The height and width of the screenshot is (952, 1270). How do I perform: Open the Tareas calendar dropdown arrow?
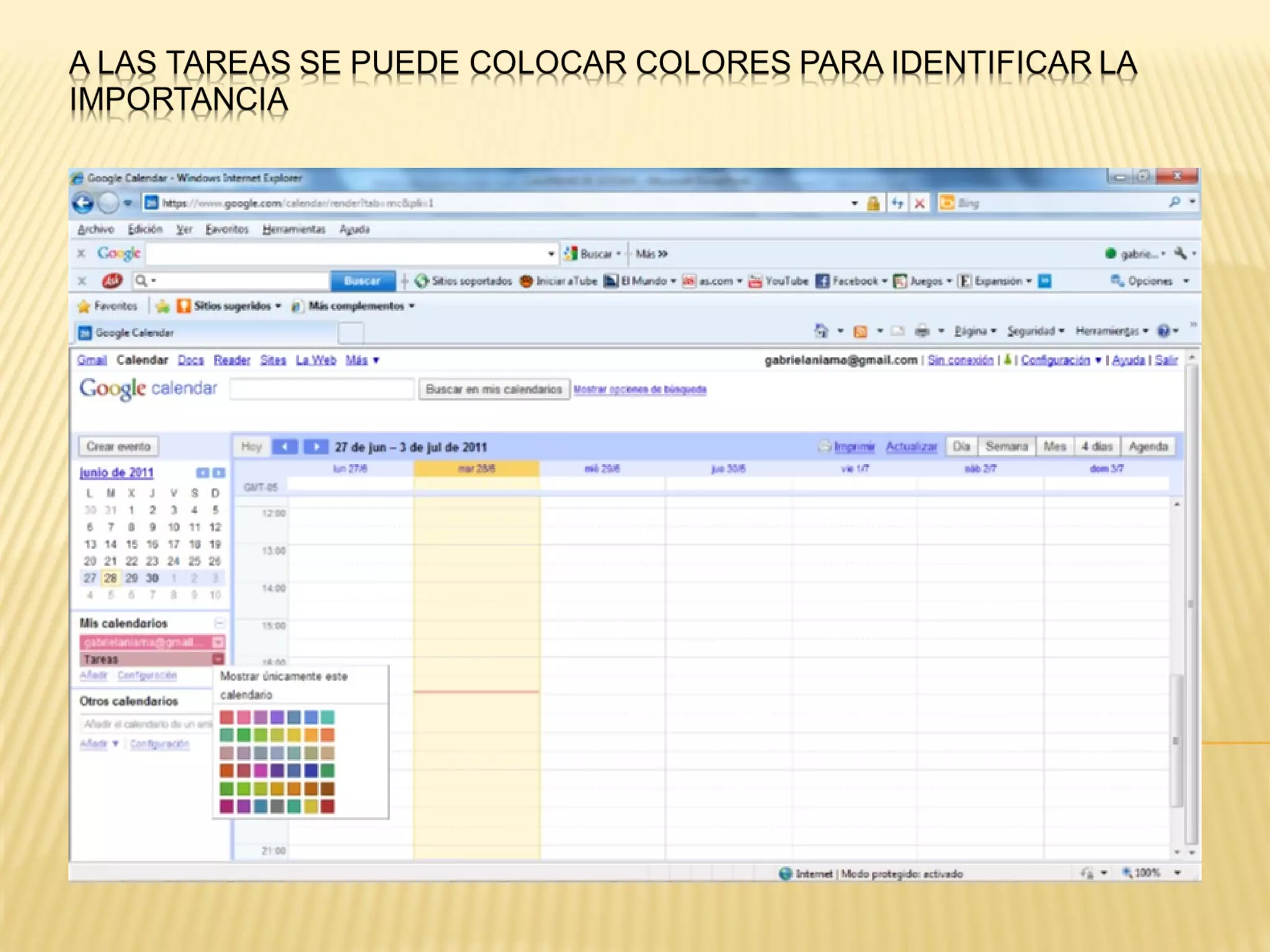[218, 659]
